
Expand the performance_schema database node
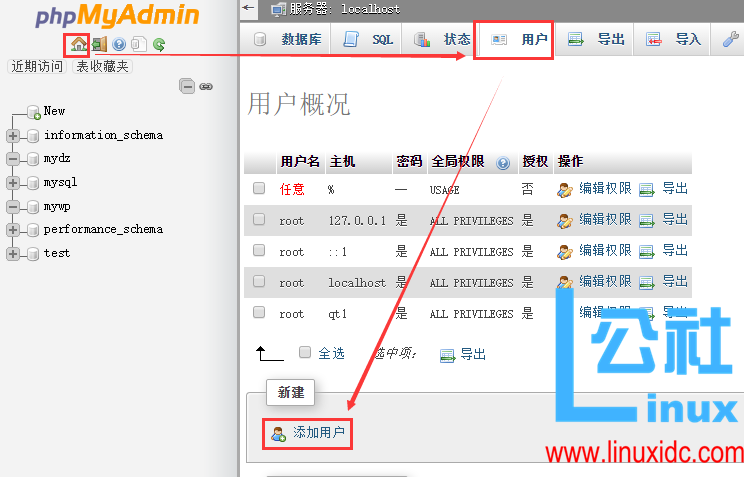pyautogui.click(x=13, y=230)
